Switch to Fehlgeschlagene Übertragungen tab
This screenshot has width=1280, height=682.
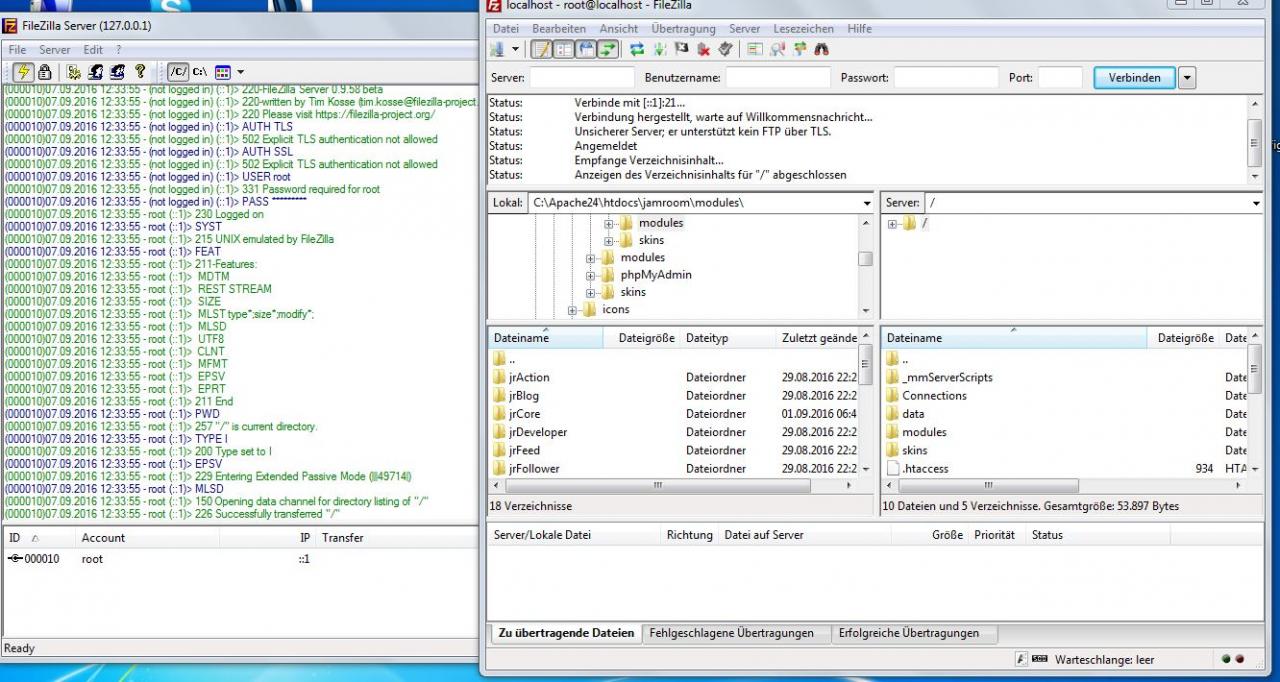tap(731, 633)
